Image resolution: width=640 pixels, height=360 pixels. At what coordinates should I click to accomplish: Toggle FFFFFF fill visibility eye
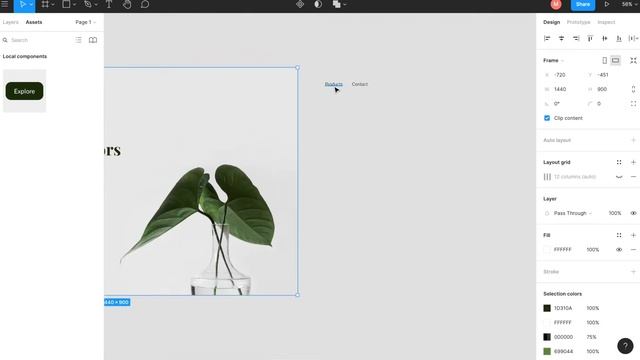tap(619, 249)
